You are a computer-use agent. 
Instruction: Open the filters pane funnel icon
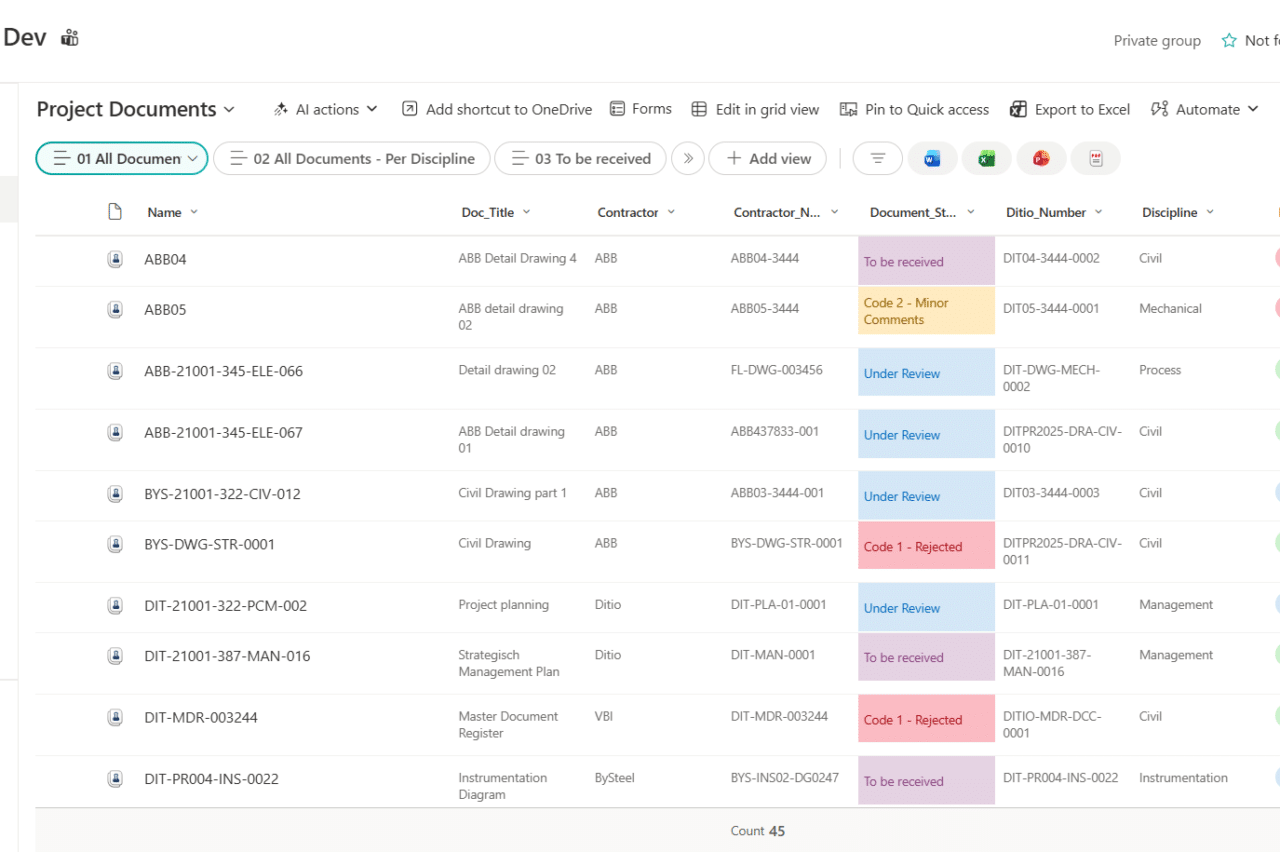pos(877,158)
